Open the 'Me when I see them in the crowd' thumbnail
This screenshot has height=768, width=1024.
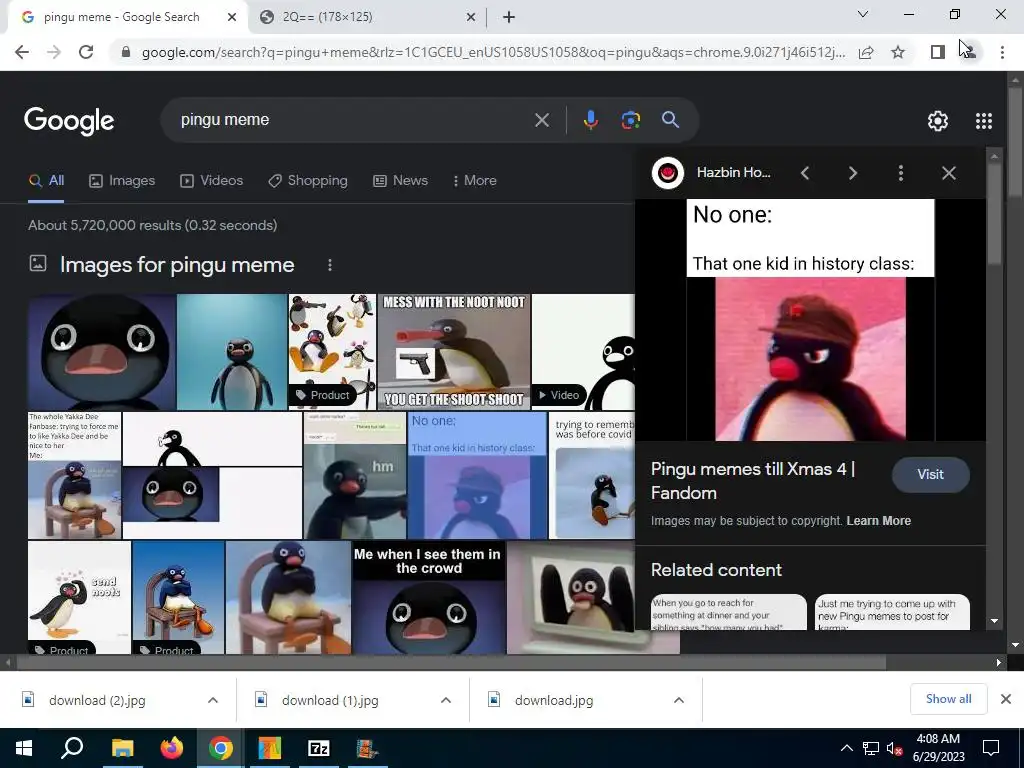pyautogui.click(x=429, y=598)
